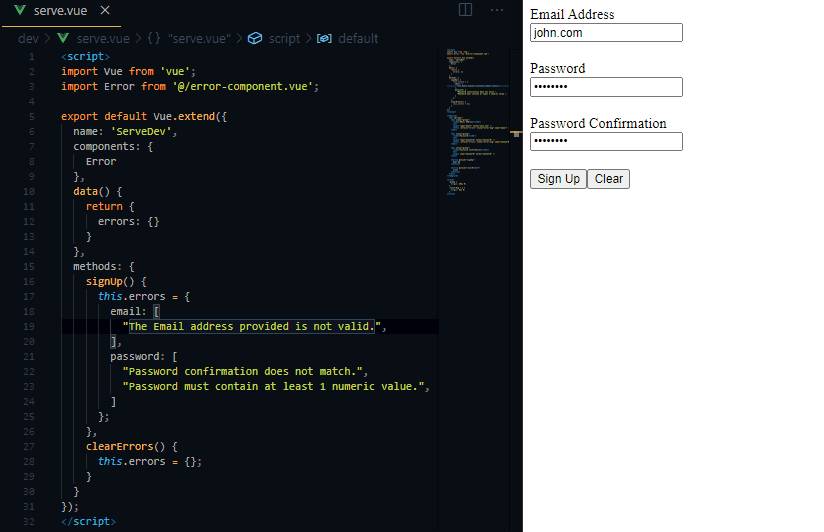Click the Password Confirmation input field
The width and height of the screenshot is (824, 532).
(x=606, y=141)
